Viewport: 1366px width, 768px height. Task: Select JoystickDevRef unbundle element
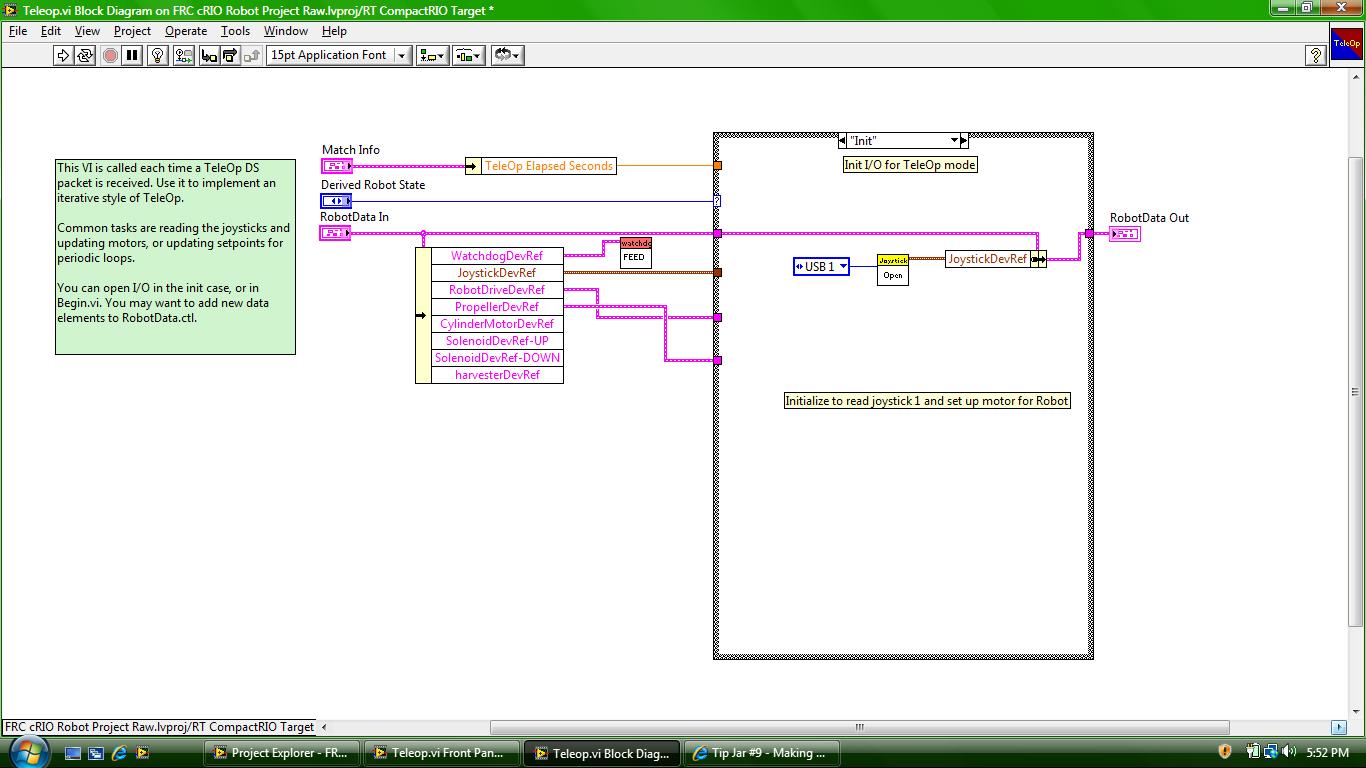coord(497,273)
